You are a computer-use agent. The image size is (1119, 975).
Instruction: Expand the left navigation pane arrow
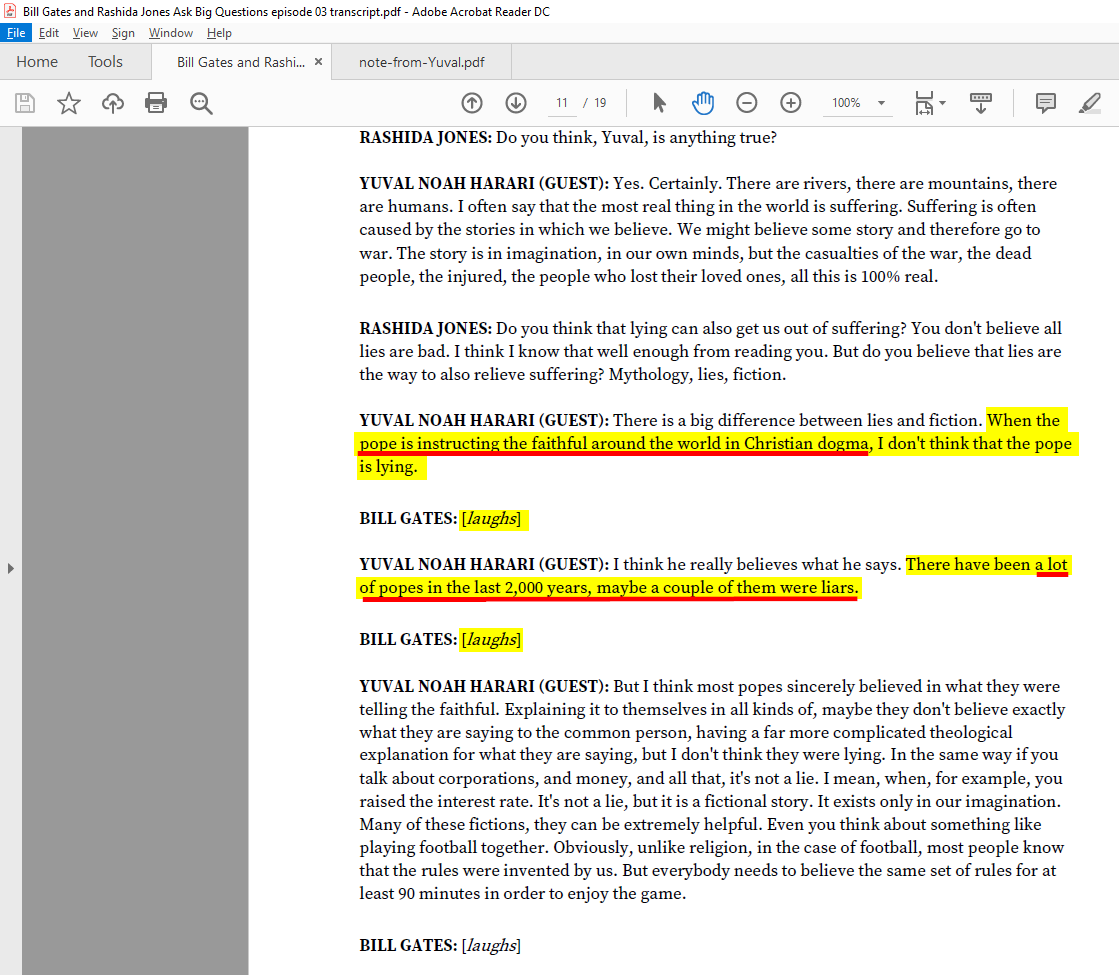(x=10, y=568)
